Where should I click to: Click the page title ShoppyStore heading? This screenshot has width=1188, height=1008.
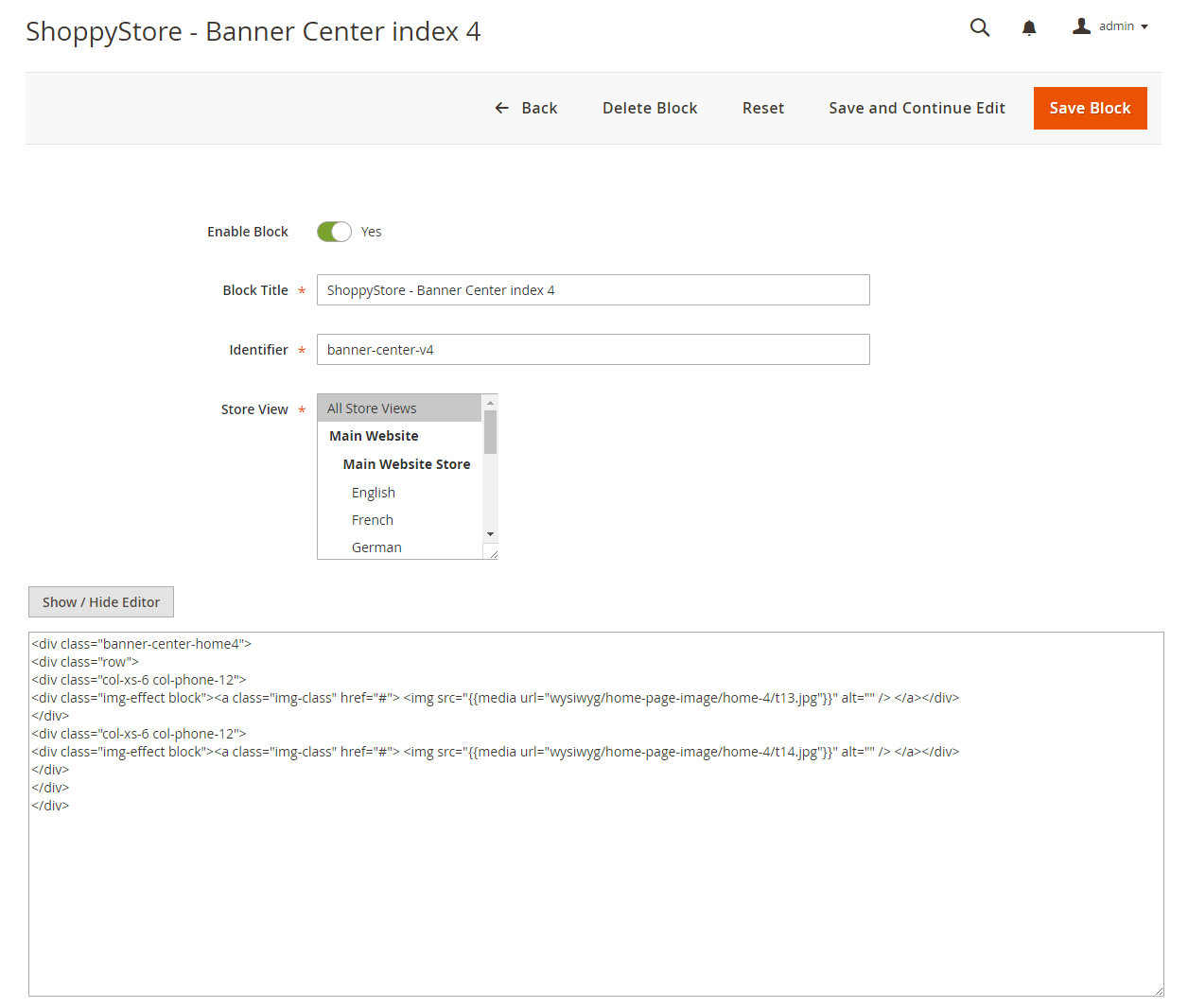[253, 31]
